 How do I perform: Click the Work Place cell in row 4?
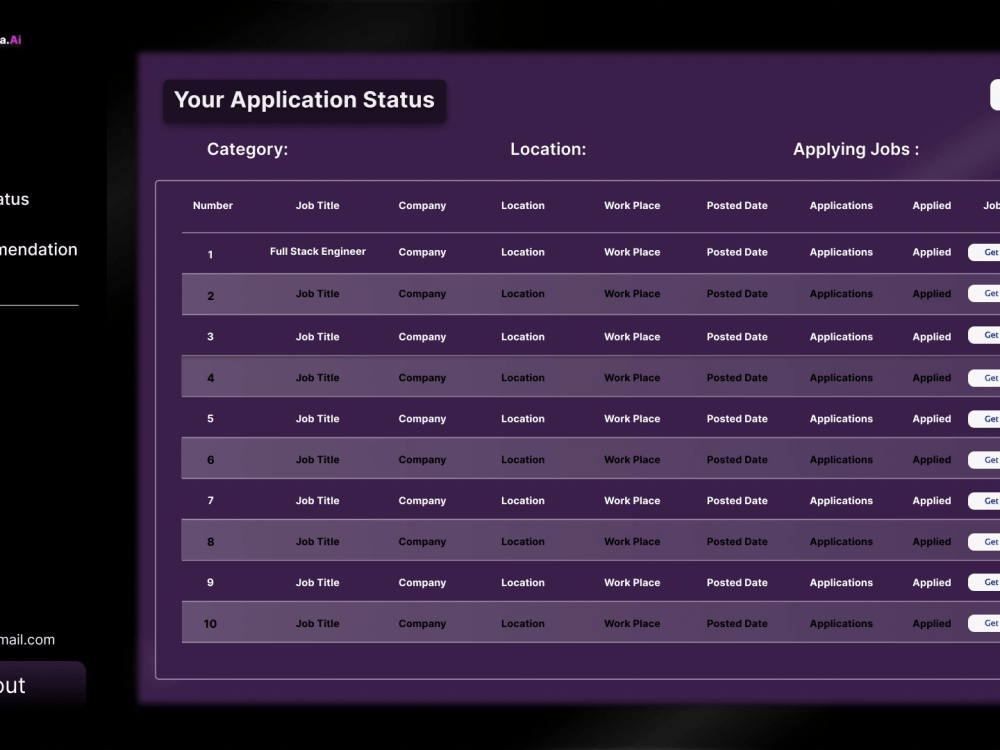632,378
